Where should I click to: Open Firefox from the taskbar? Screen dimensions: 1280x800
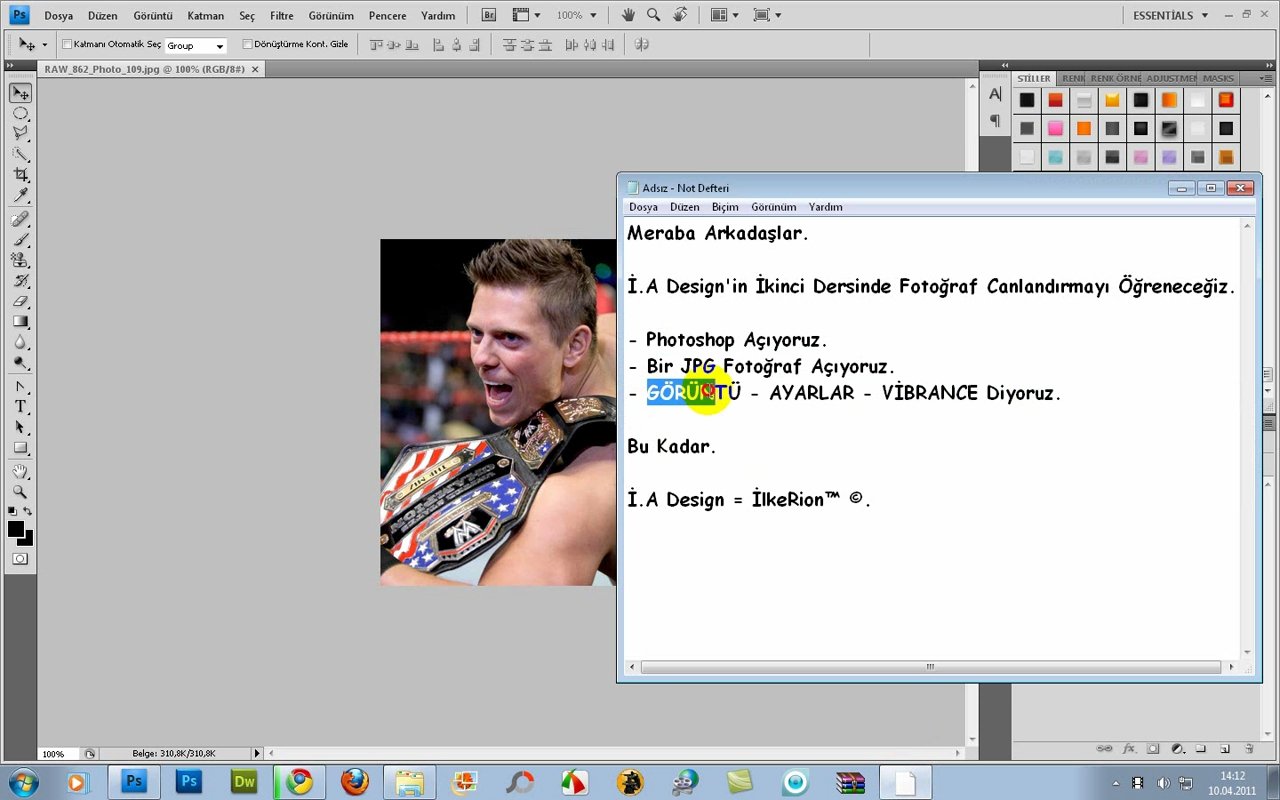coord(354,782)
